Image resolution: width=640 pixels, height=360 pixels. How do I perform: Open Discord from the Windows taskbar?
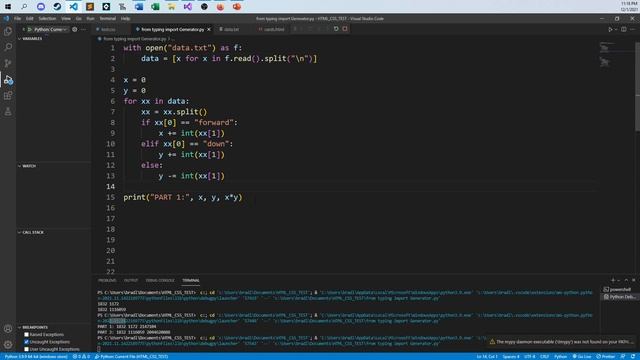coord(41,7)
